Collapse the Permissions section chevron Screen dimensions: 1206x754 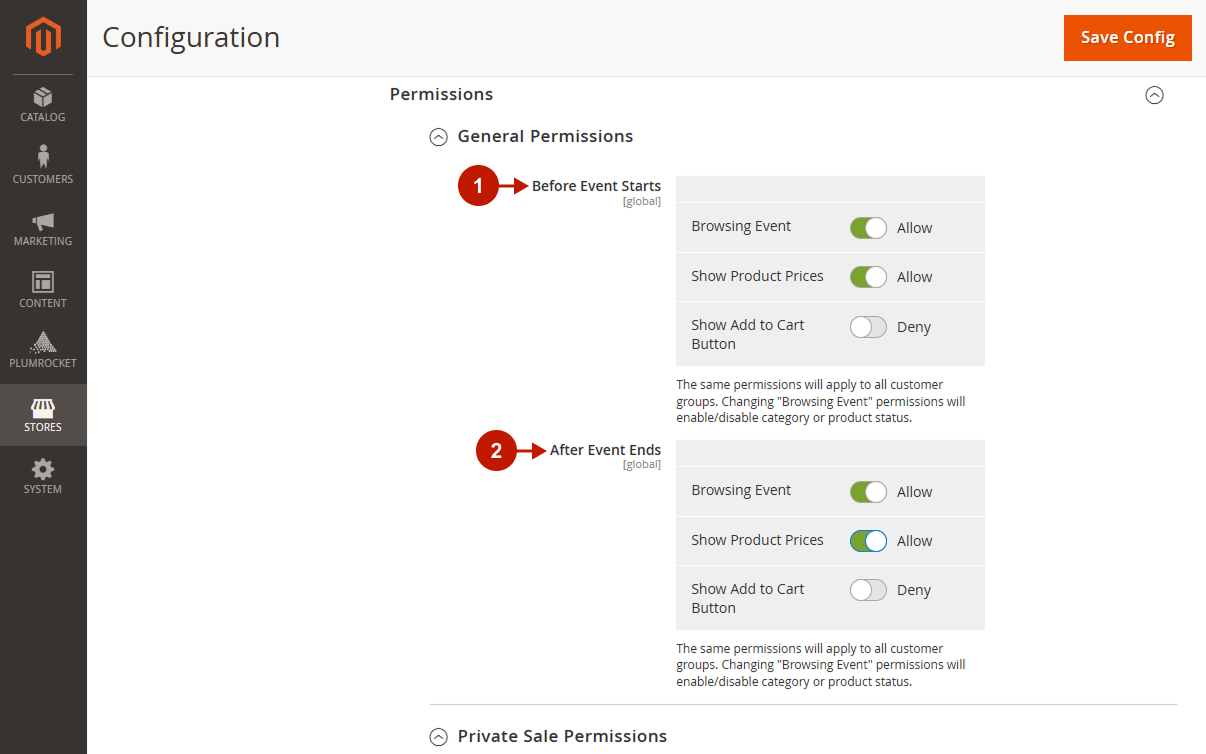(1154, 95)
